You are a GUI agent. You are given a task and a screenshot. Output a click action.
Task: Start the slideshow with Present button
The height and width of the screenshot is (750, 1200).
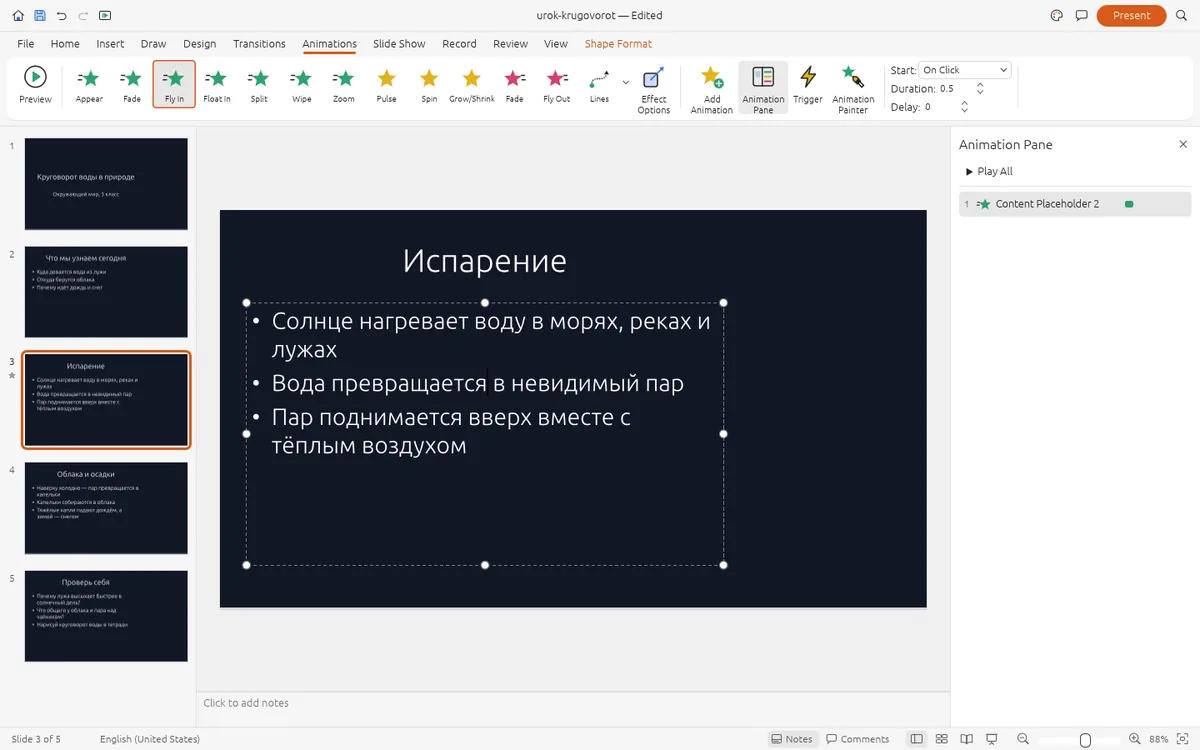tap(1131, 15)
